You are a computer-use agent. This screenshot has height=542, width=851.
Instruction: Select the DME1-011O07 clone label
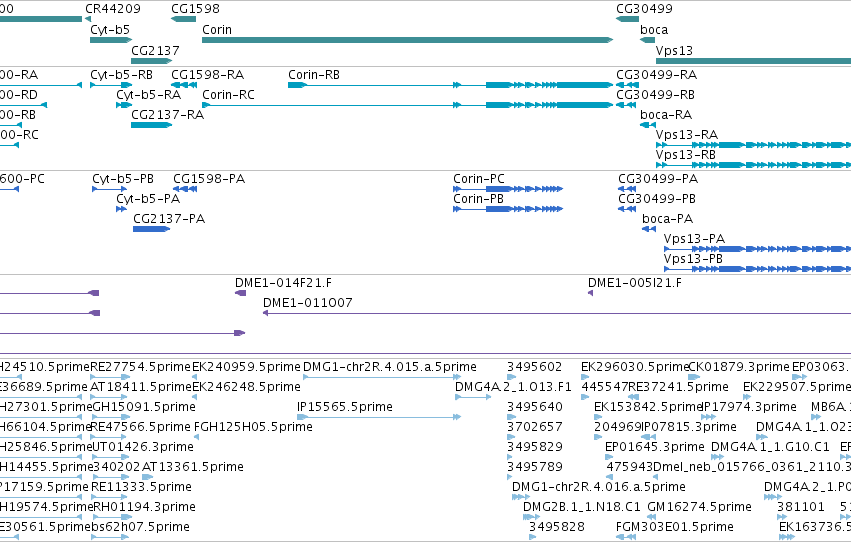click(x=308, y=303)
